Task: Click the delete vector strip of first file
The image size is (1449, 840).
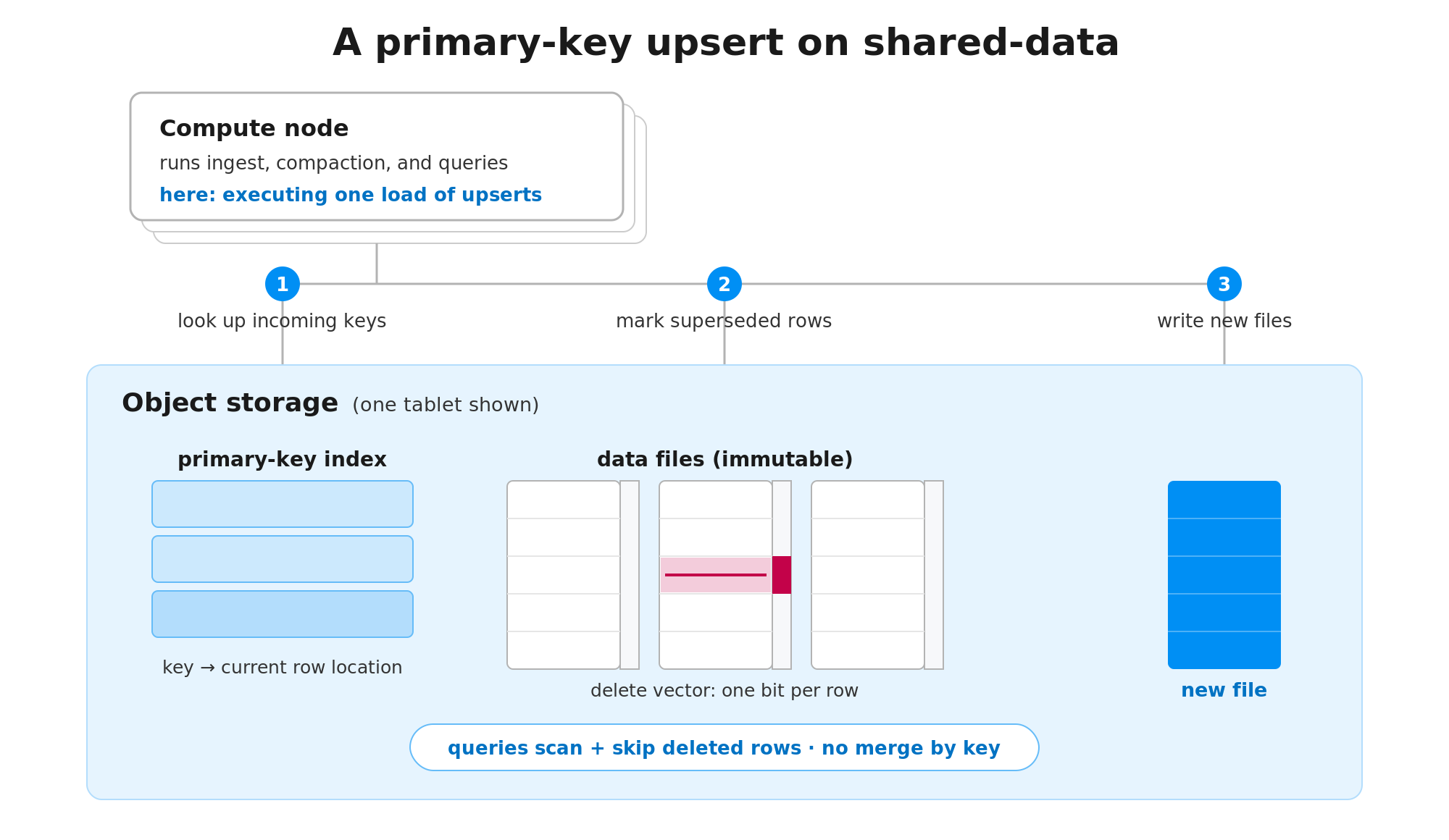Action: (x=630, y=575)
